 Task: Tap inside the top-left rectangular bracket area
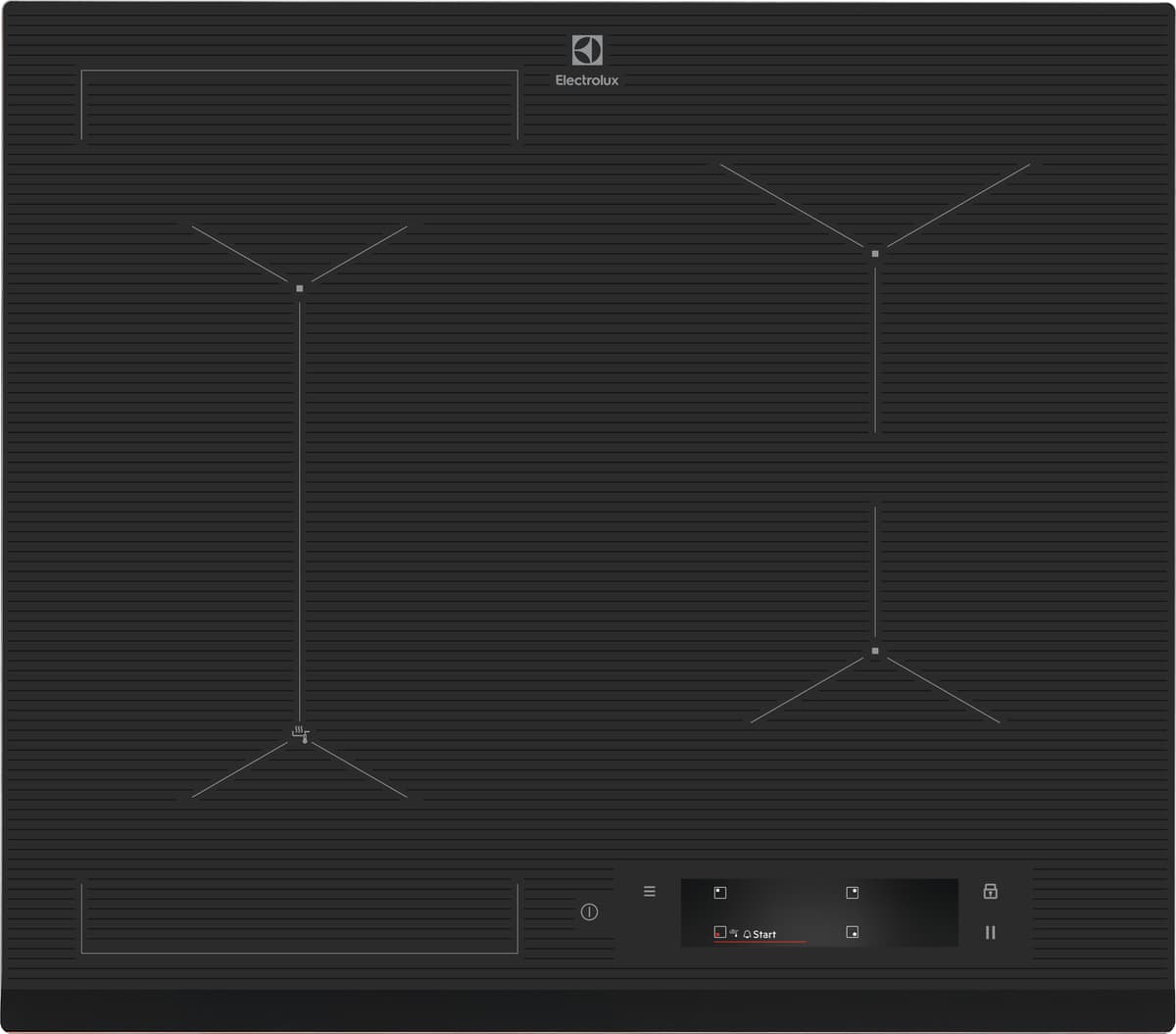click(x=299, y=105)
